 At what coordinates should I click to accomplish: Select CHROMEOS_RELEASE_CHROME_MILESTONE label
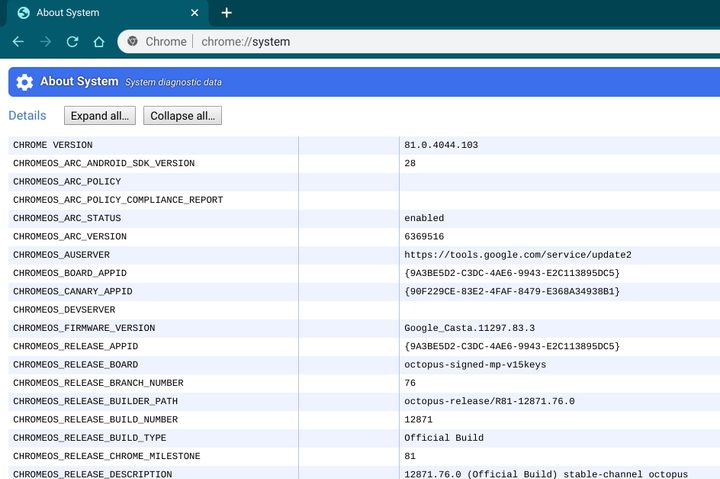point(107,456)
